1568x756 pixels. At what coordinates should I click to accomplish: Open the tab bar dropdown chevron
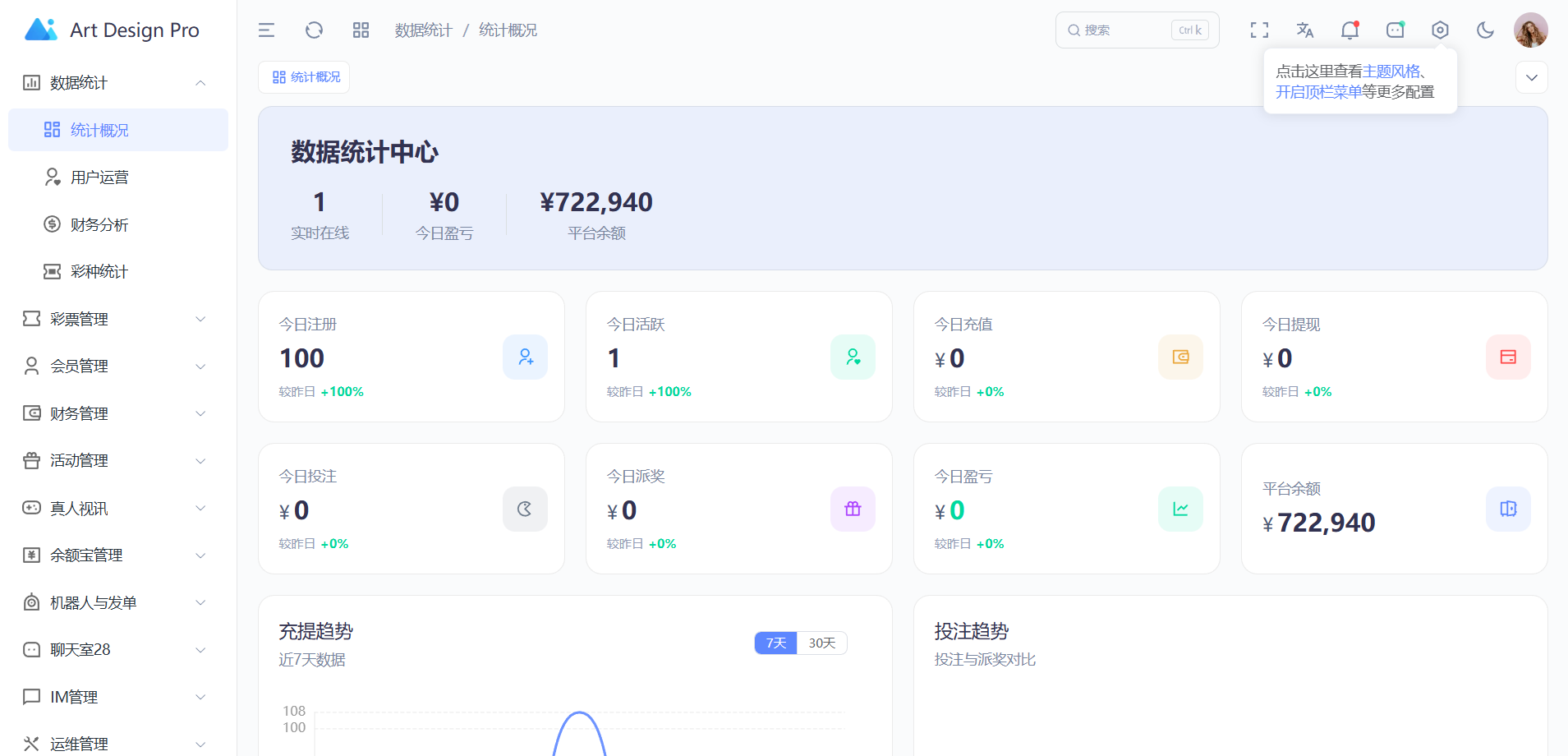1531,77
